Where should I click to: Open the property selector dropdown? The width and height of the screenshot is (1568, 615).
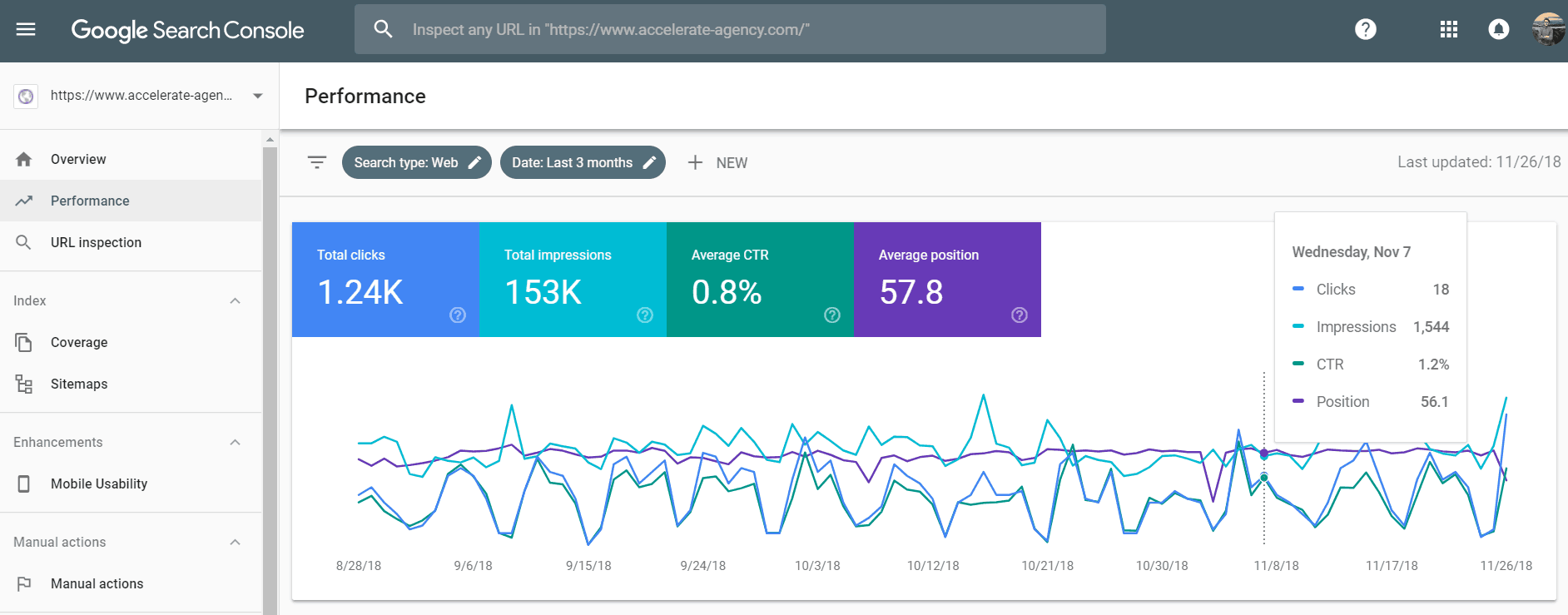click(257, 96)
